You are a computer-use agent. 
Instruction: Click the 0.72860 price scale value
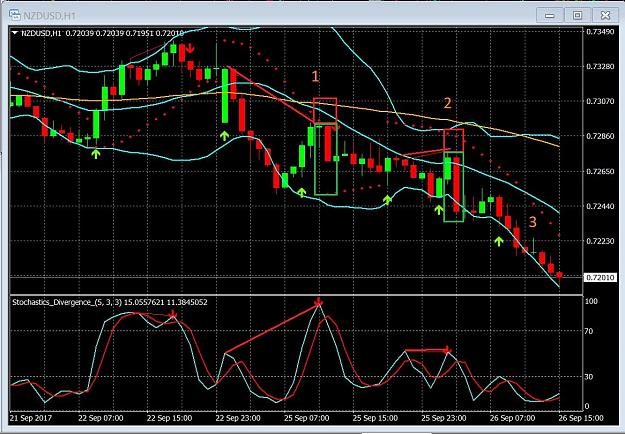pyautogui.click(x=600, y=136)
